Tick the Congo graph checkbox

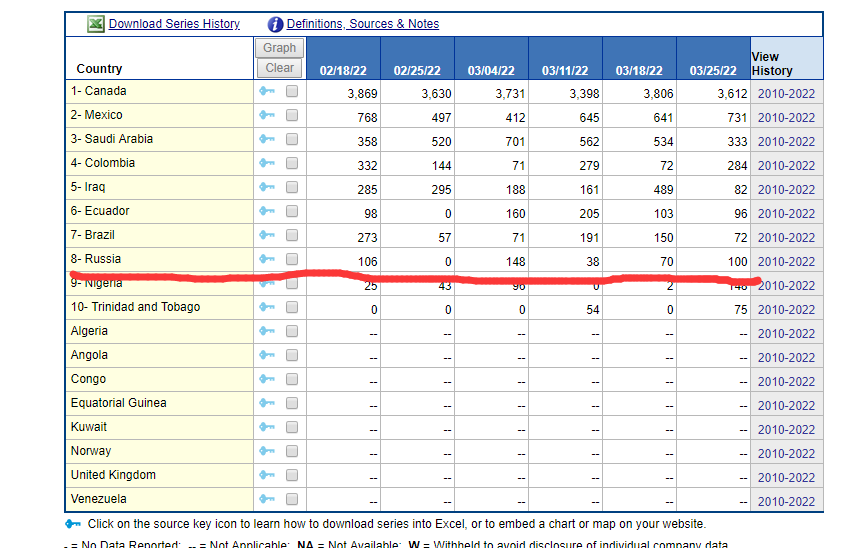coord(292,379)
